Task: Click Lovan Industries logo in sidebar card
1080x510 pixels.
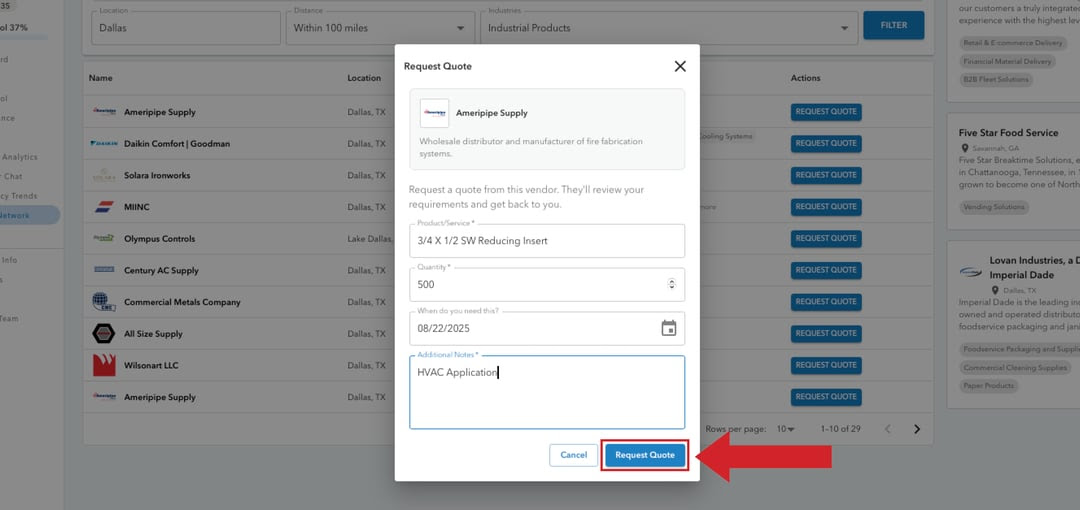Action: [x=970, y=272]
